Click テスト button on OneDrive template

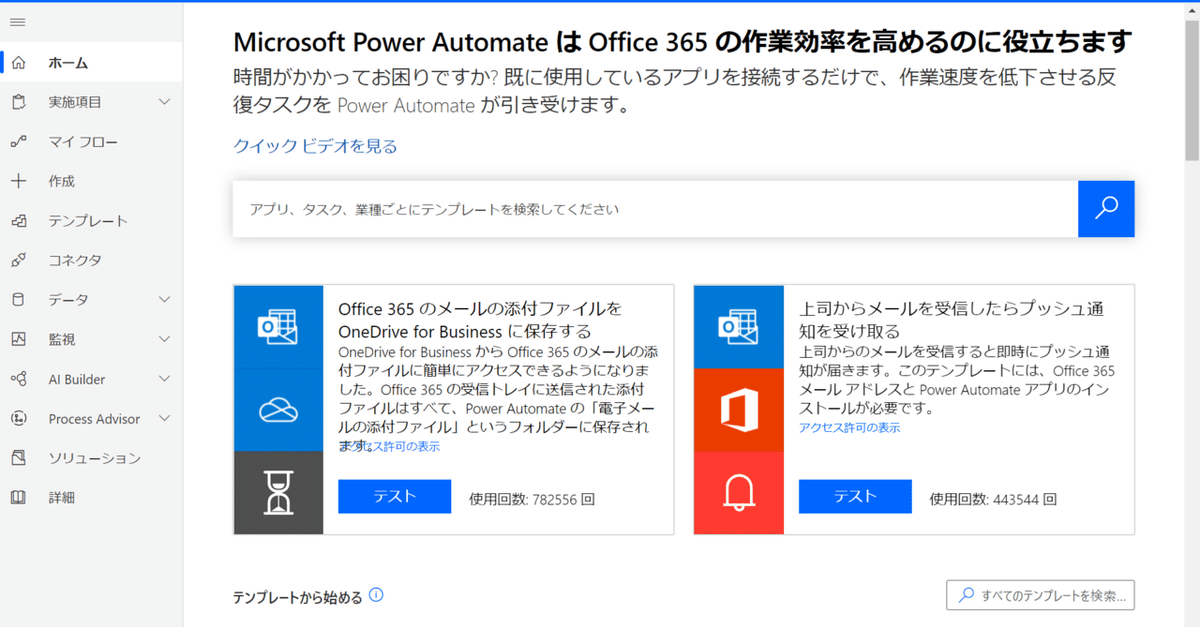[394, 497]
